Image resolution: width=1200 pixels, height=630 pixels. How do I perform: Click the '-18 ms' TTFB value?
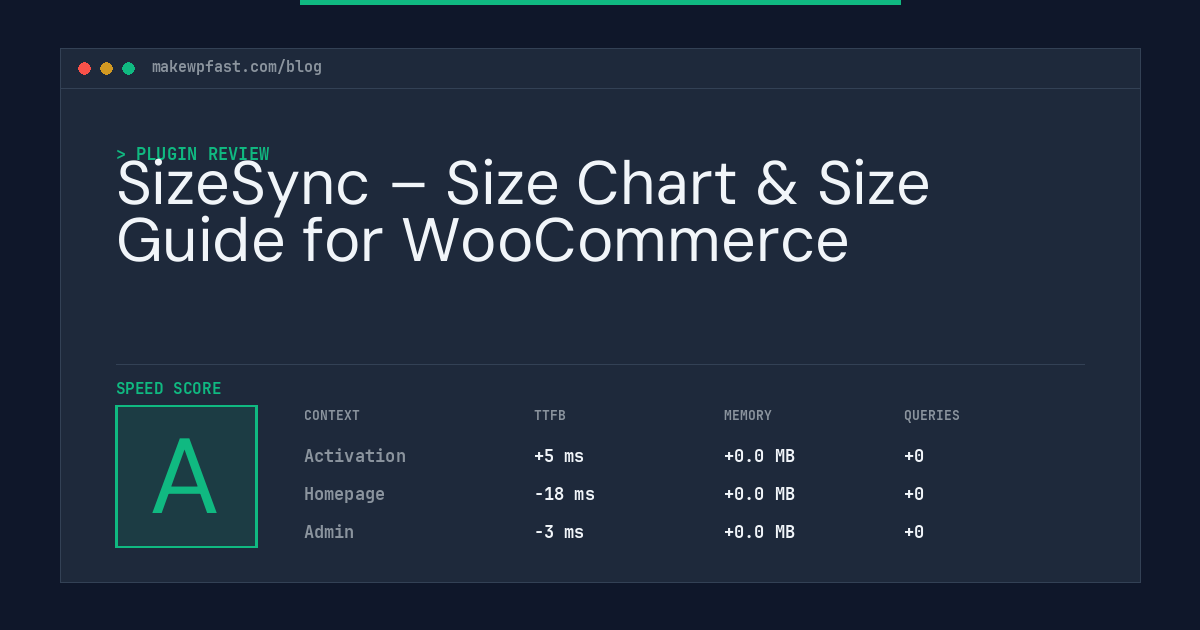tap(564, 494)
